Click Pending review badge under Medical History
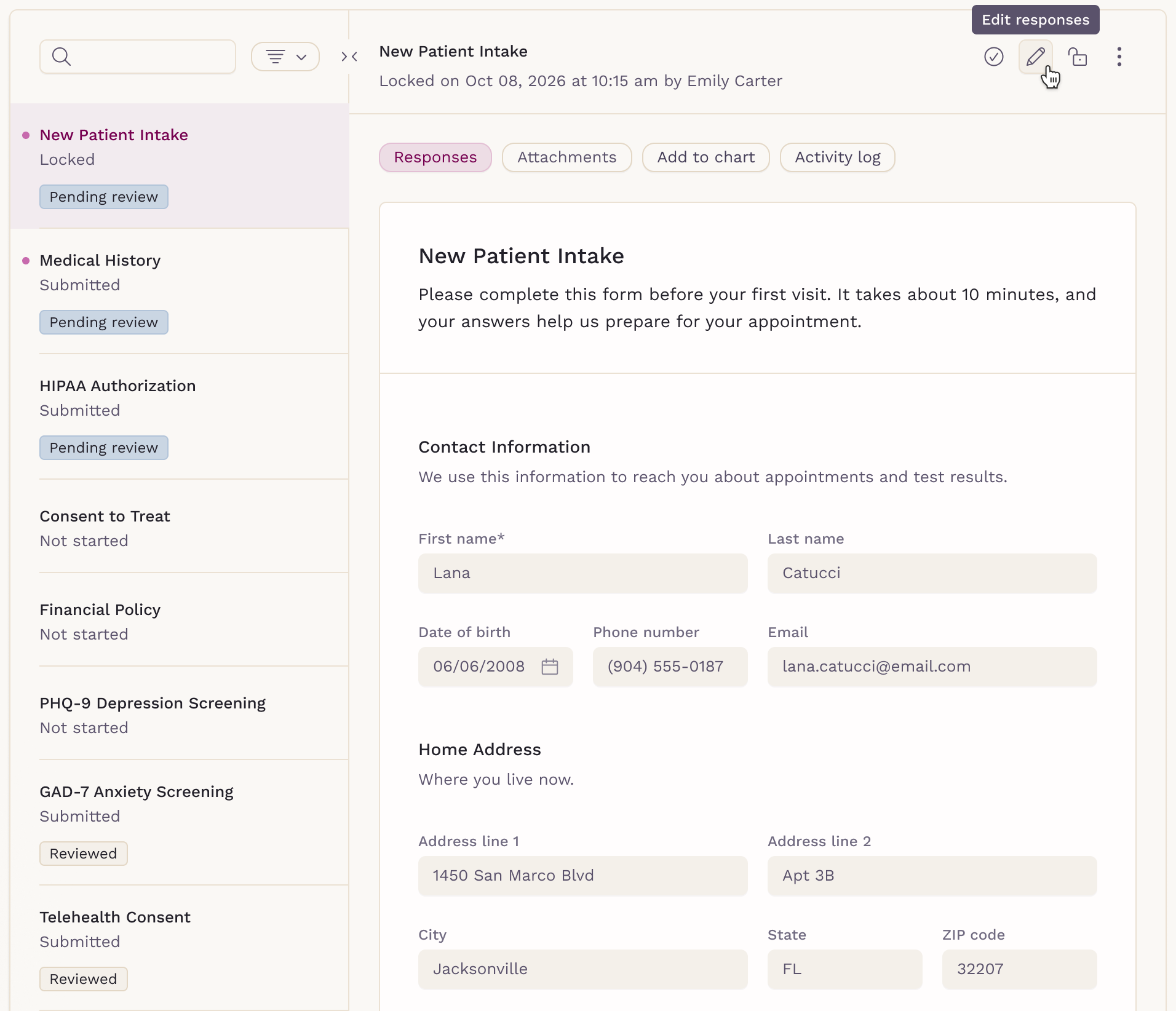The image size is (1176, 1011). click(104, 322)
